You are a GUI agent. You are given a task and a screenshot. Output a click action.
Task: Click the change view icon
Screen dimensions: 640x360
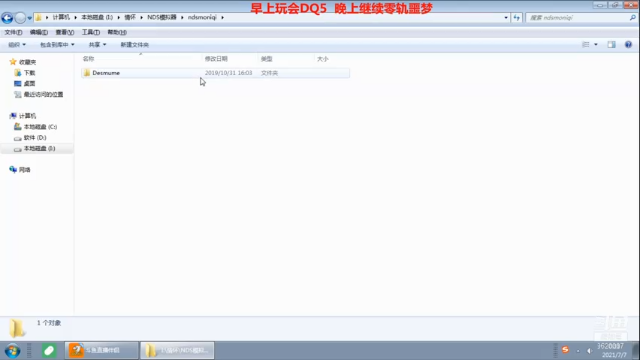click(586, 44)
